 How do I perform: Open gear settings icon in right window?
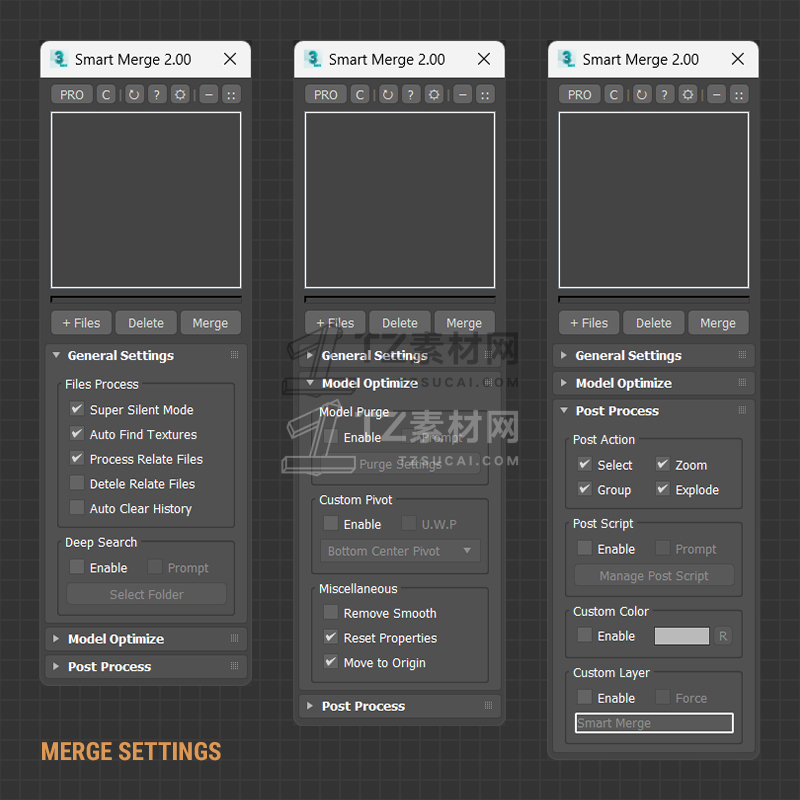(688, 95)
